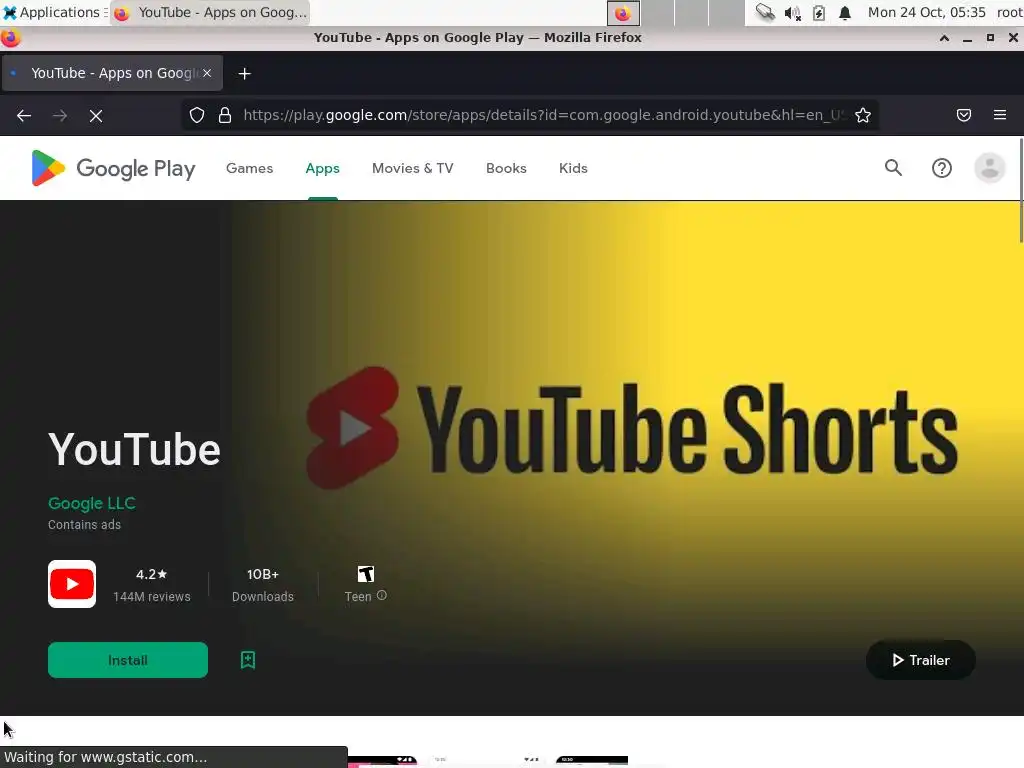Open Movies & TV section
Image resolution: width=1024 pixels, height=768 pixels.
click(413, 168)
